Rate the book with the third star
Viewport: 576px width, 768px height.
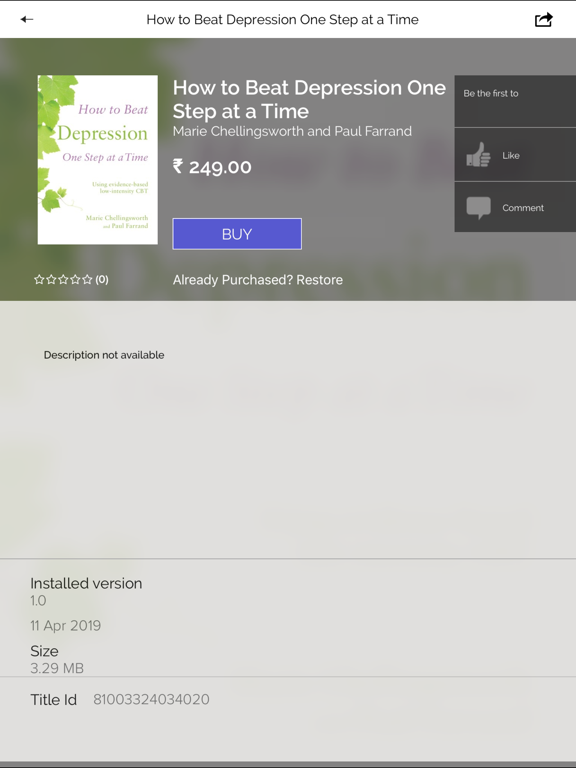(x=63, y=279)
